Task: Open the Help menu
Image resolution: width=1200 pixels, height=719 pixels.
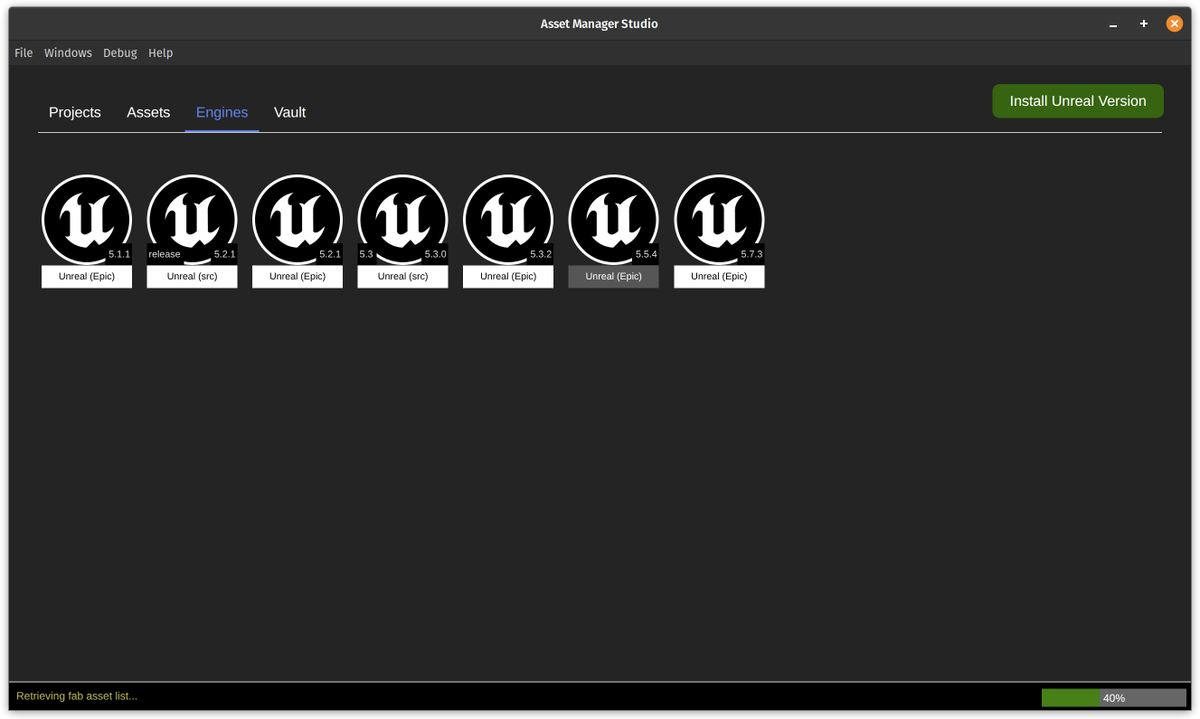Action: pos(160,53)
